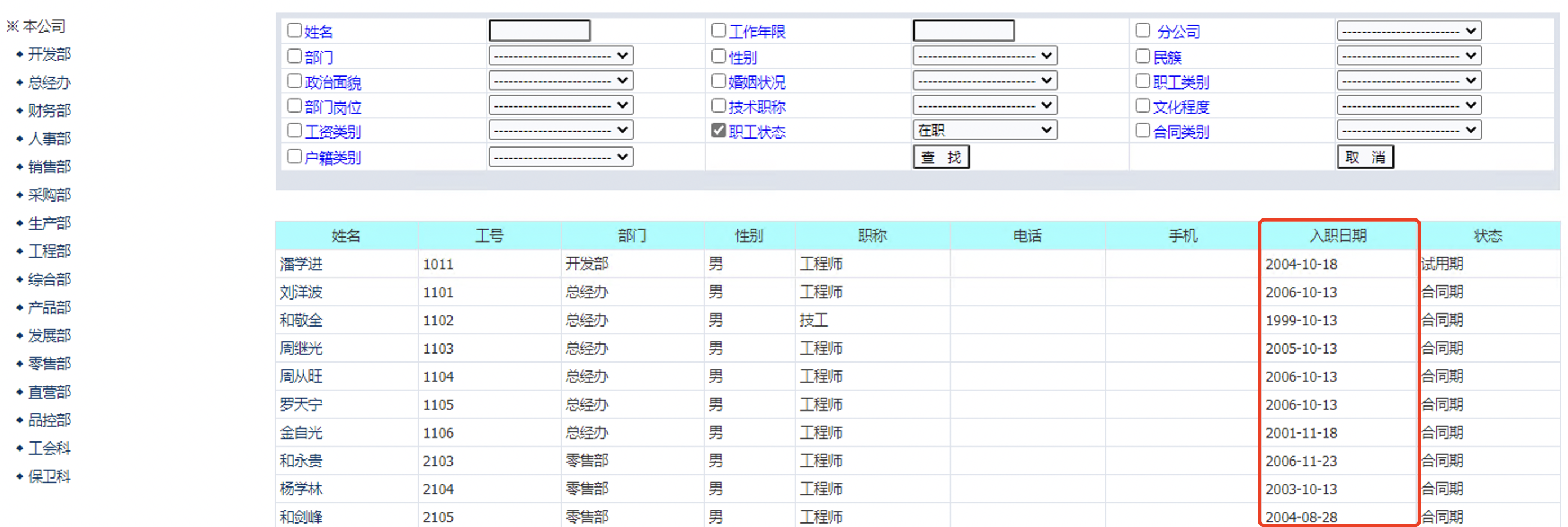
Task: Click the 查找 search button
Action: (940, 157)
